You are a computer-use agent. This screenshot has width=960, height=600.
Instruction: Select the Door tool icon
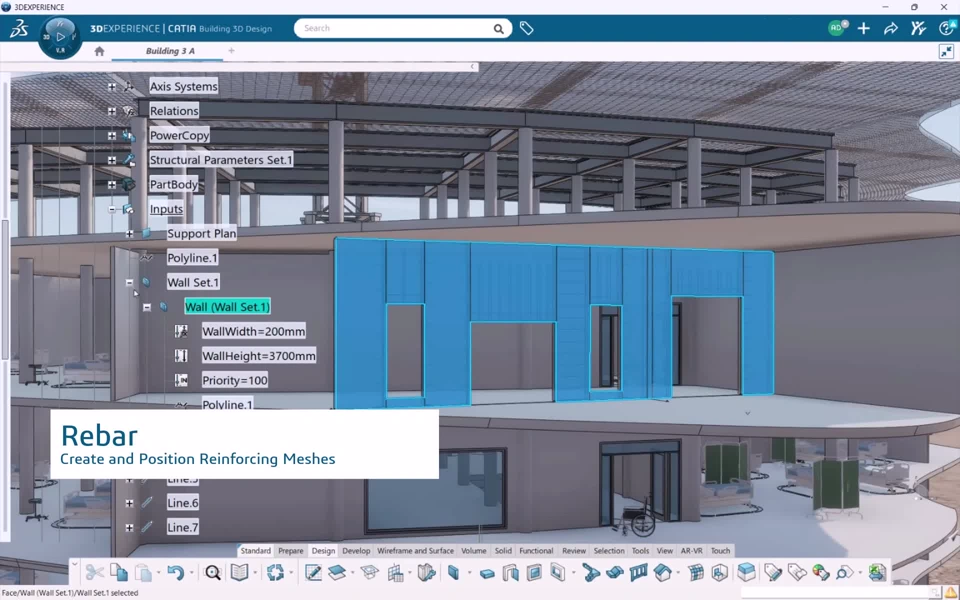point(510,572)
